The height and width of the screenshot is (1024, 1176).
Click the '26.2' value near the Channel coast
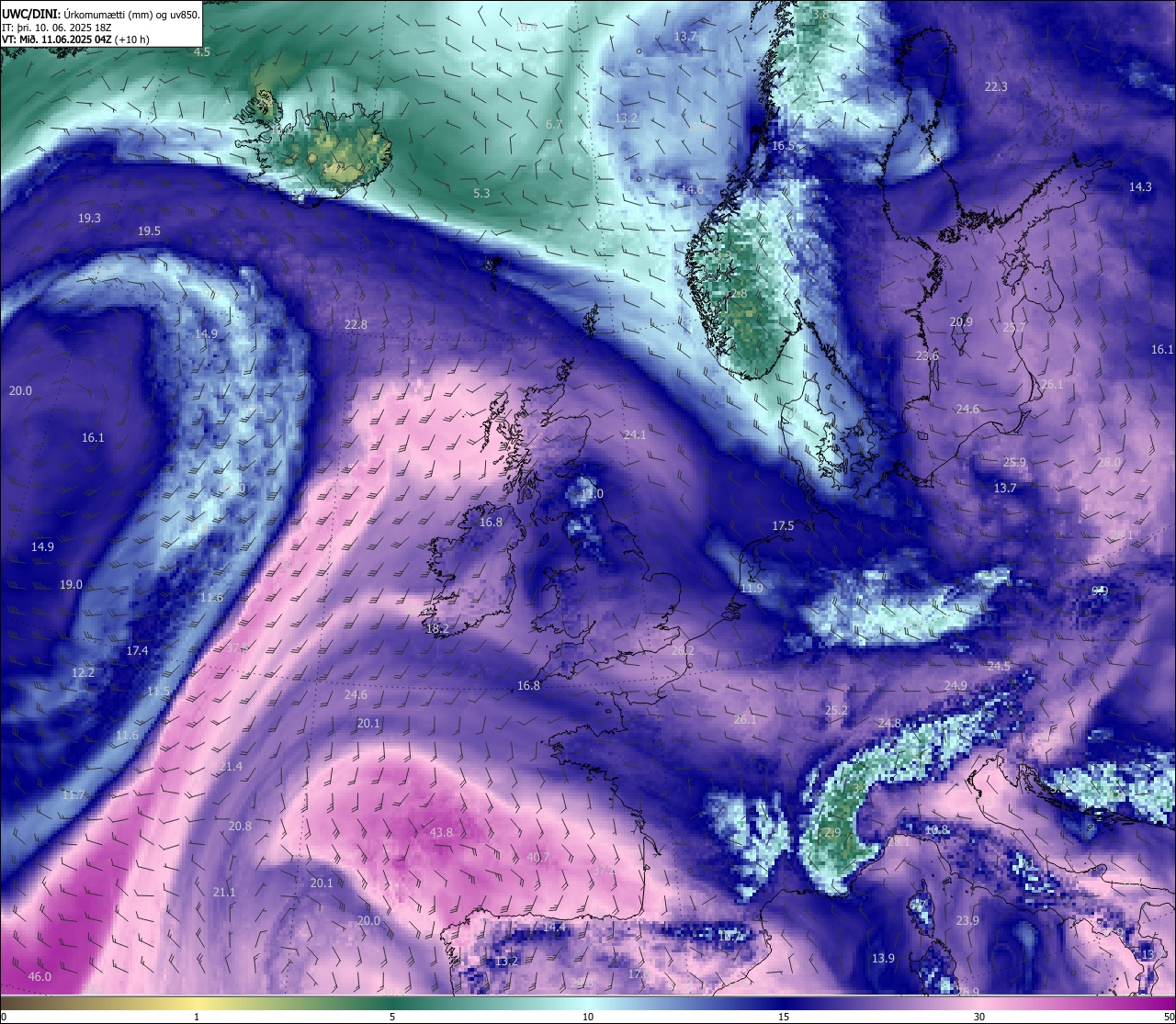[x=683, y=651]
